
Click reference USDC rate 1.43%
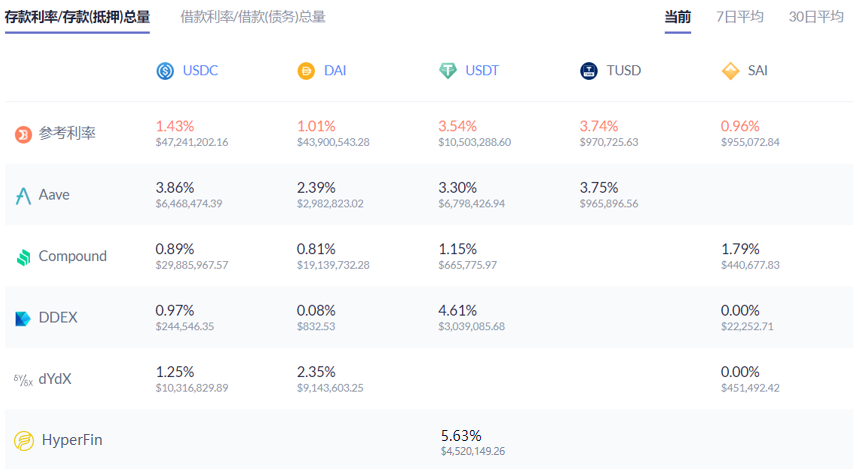[x=175, y=126]
